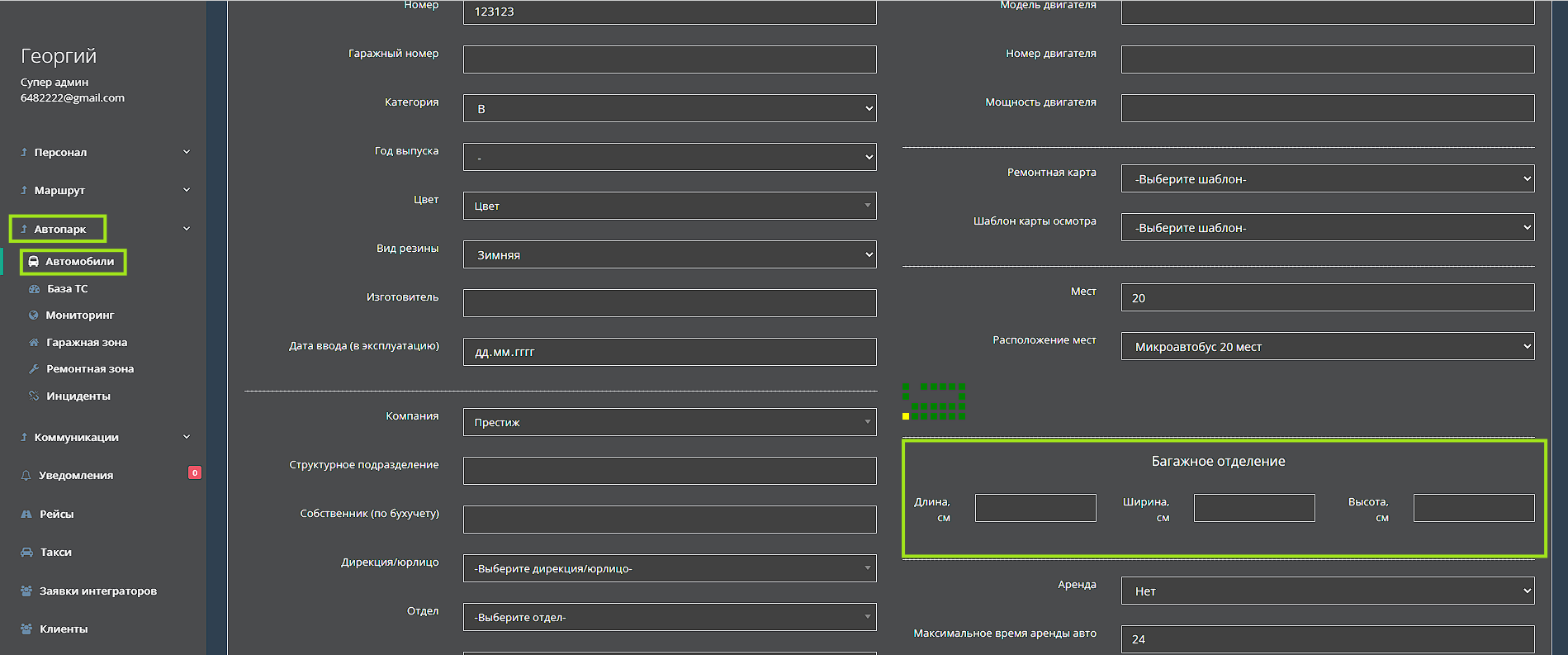Viewport: 1568px width, 655px height.
Task: Click the wrench icon for Ремонтная зона
Action: [x=34, y=369]
